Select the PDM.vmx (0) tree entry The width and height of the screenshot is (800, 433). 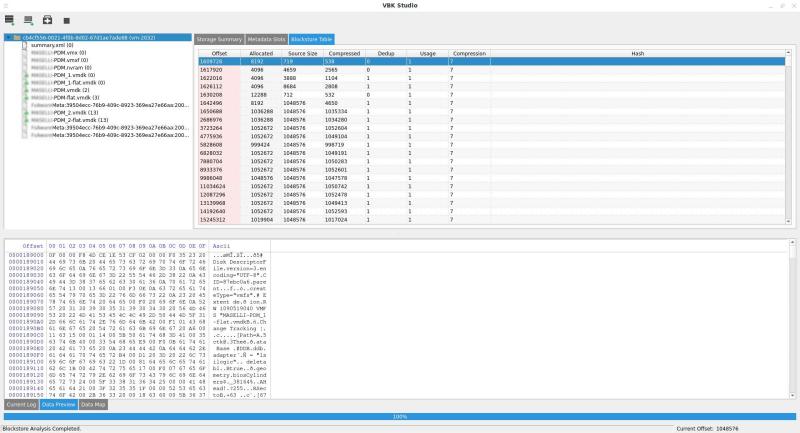58,53
